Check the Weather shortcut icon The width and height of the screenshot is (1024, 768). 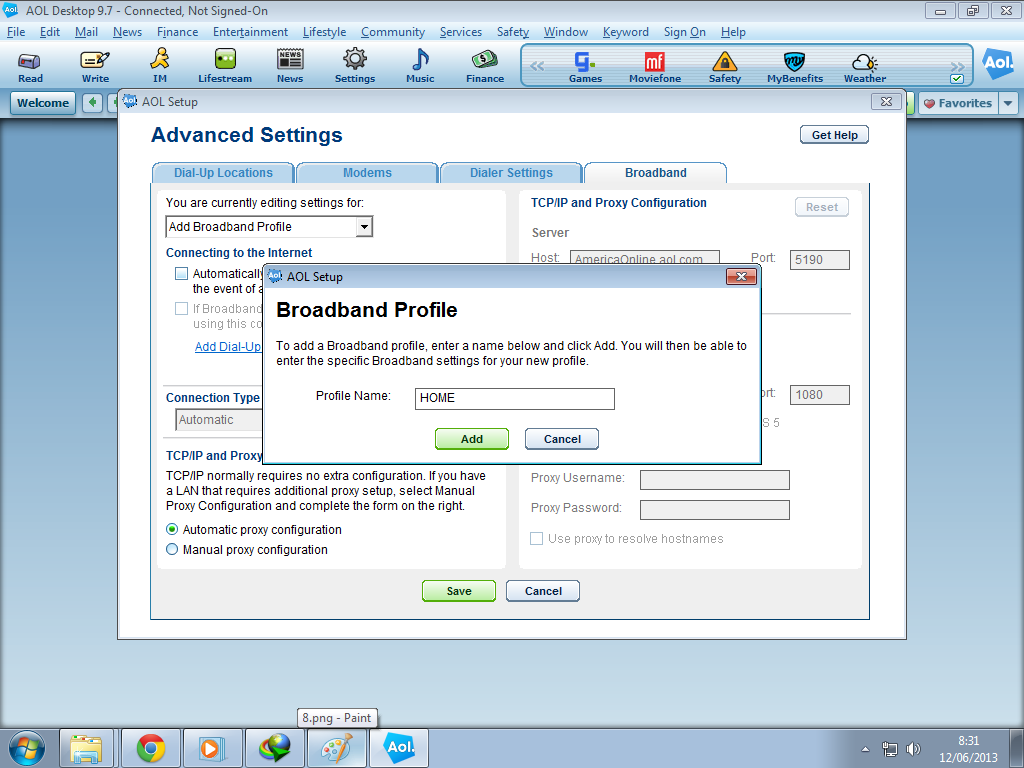(865, 68)
